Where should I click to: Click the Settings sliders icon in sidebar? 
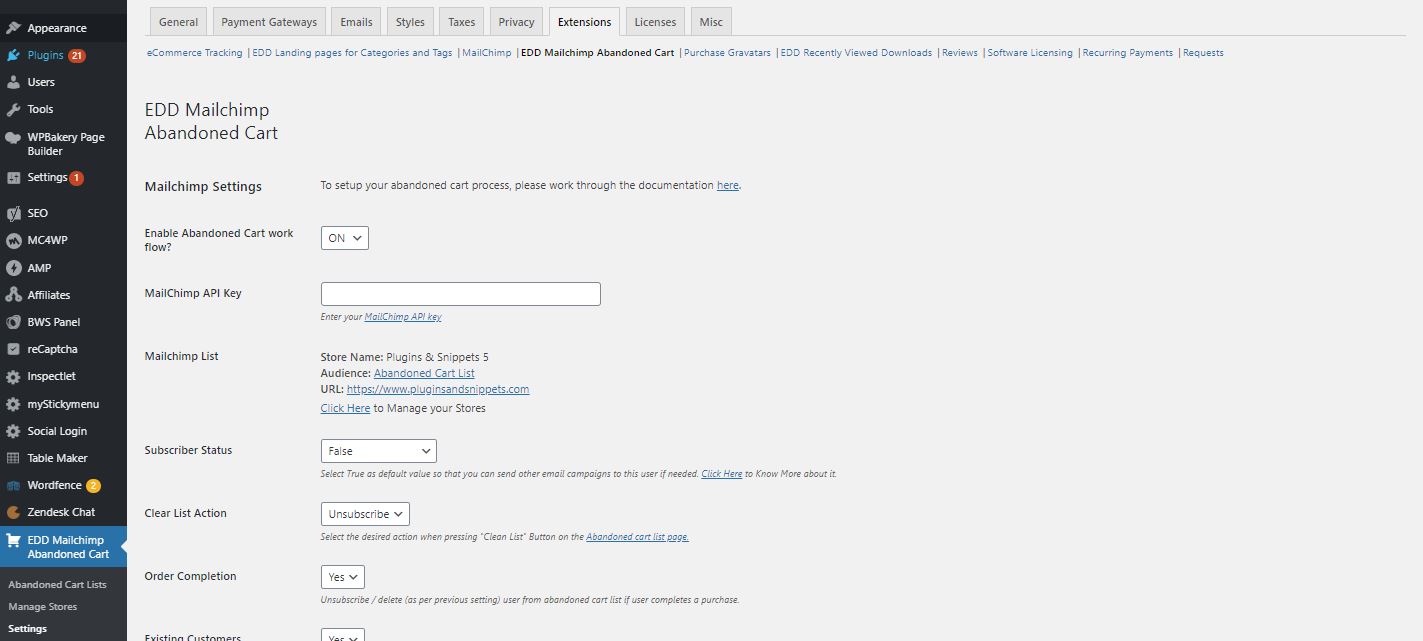(13, 177)
